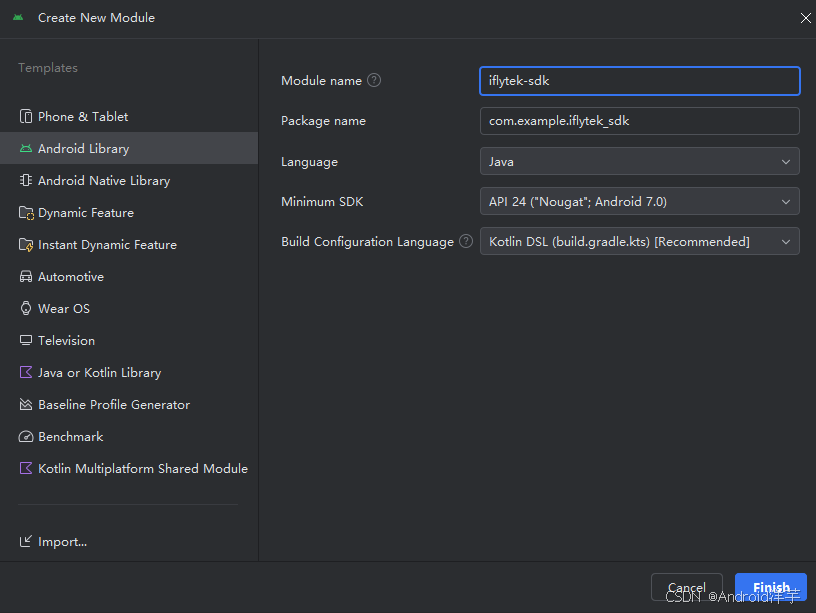Open the Language dropdown showing Java
Image resolution: width=816 pixels, height=613 pixels.
pos(640,161)
